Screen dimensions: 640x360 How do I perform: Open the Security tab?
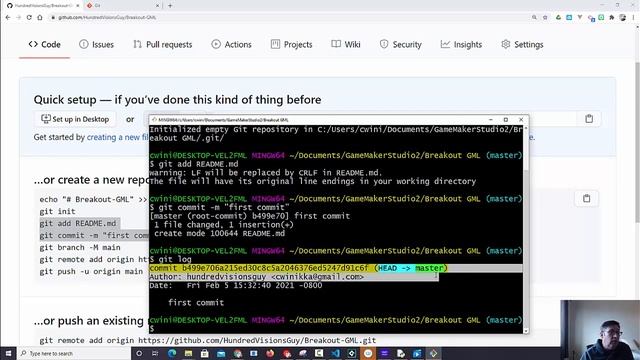[400, 44]
